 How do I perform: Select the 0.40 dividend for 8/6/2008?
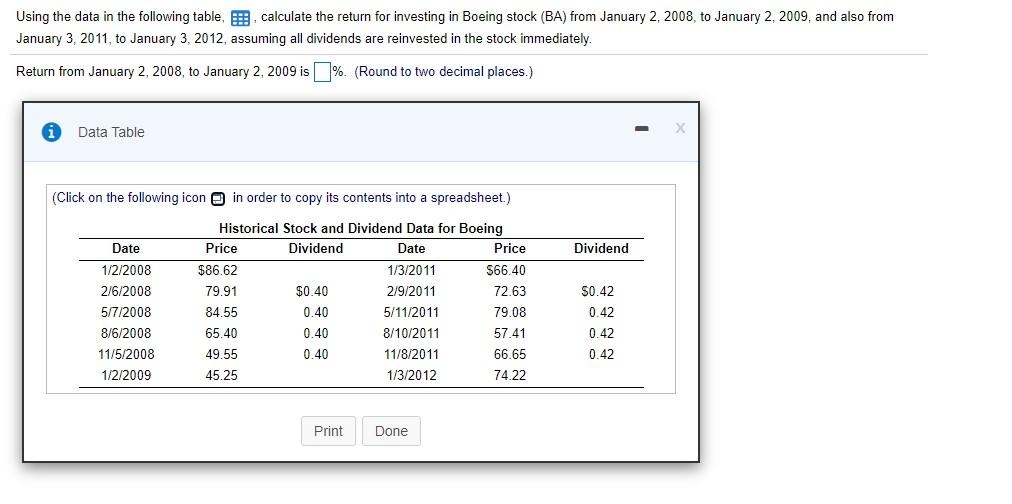[316, 334]
